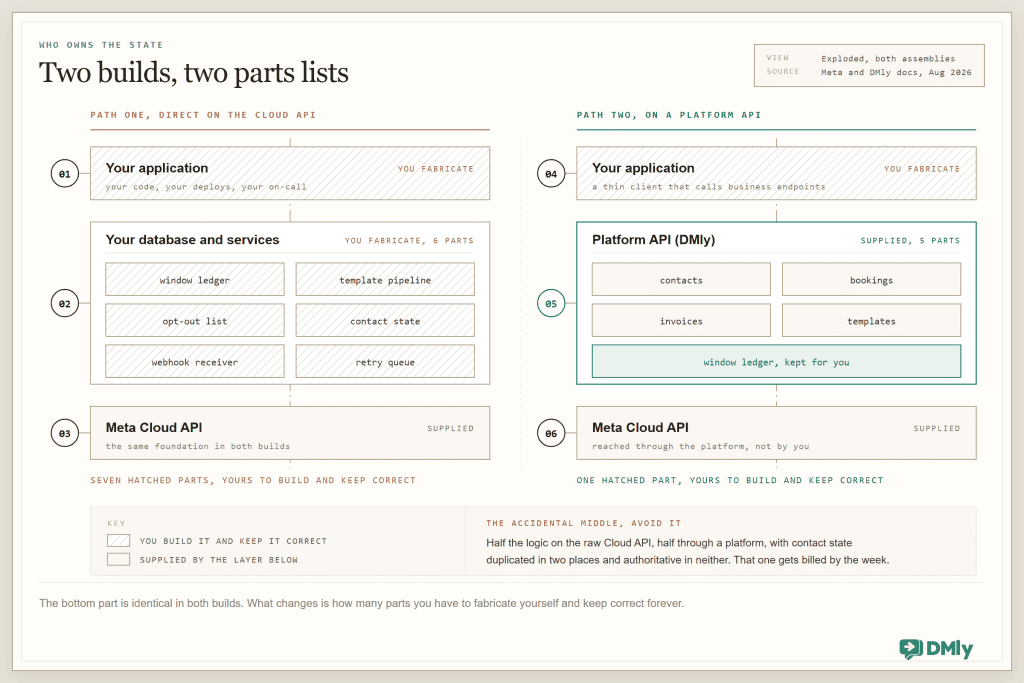
Task: Click the heading 'Two builds, two parts lists'
Action: click(x=193, y=72)
